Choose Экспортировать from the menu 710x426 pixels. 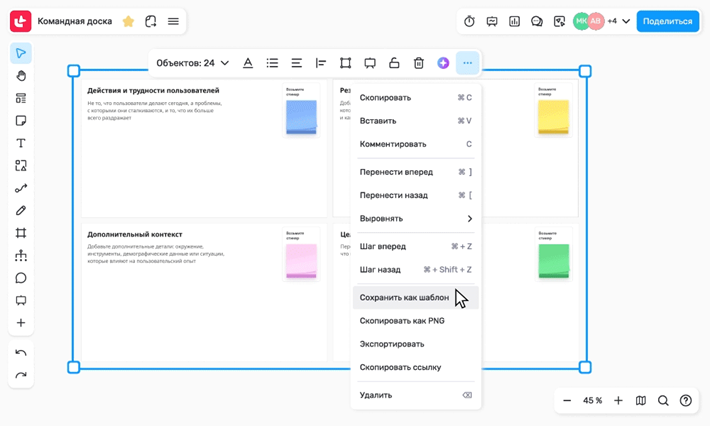[416, 344]
